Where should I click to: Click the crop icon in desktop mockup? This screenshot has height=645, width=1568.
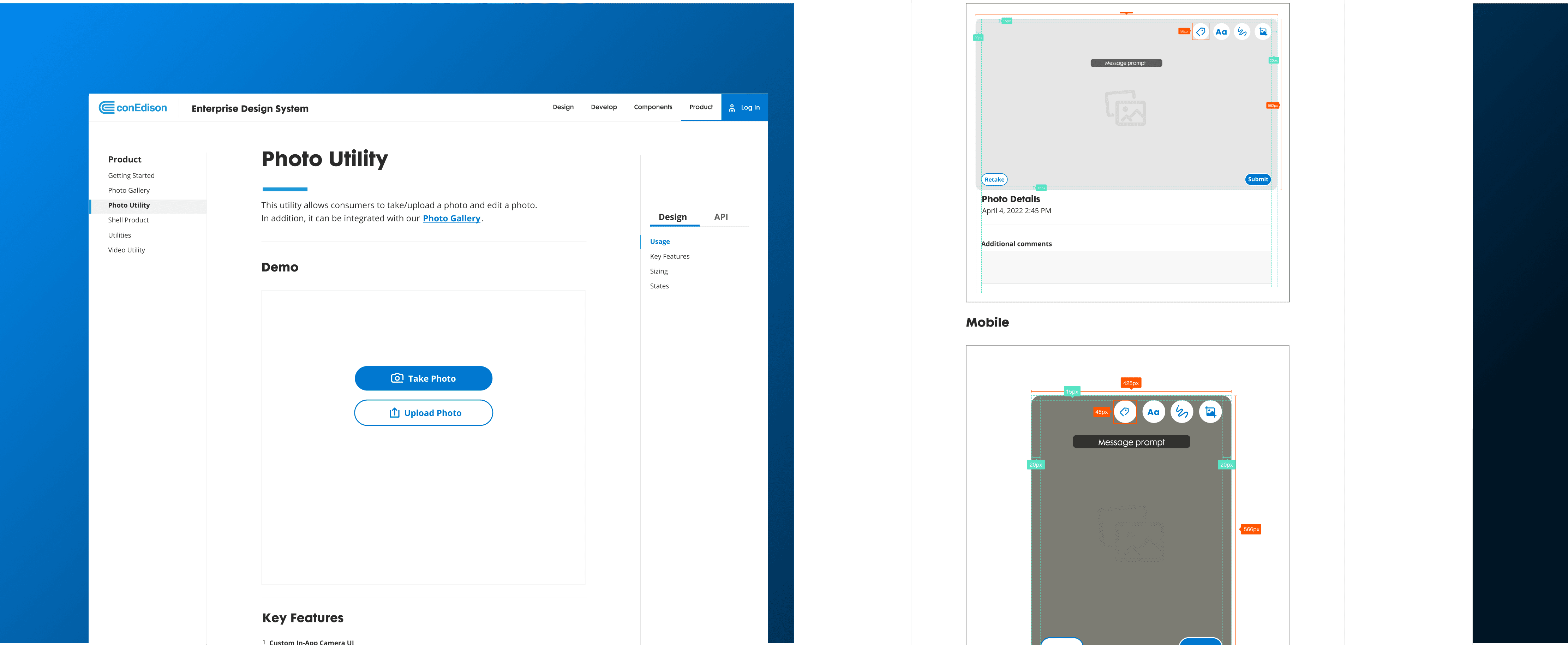tap(1263, 32)
